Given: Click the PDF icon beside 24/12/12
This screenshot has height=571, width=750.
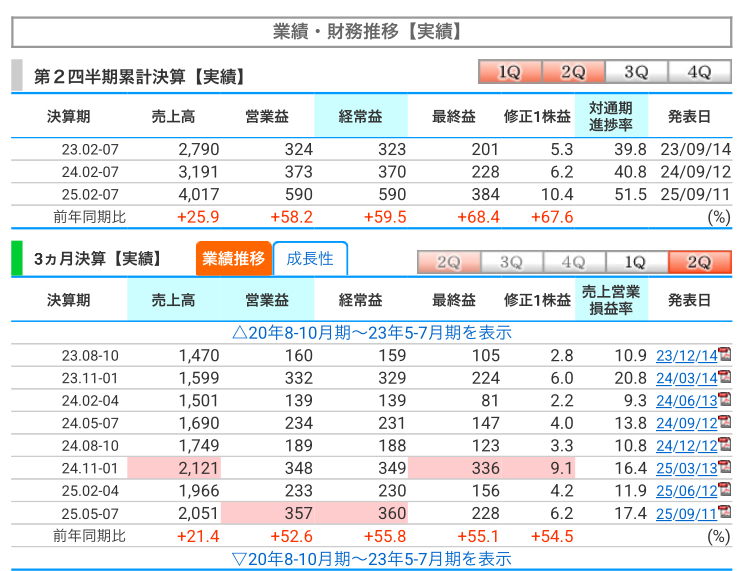Looking at the screenshot, I should (x=725, y=445).
